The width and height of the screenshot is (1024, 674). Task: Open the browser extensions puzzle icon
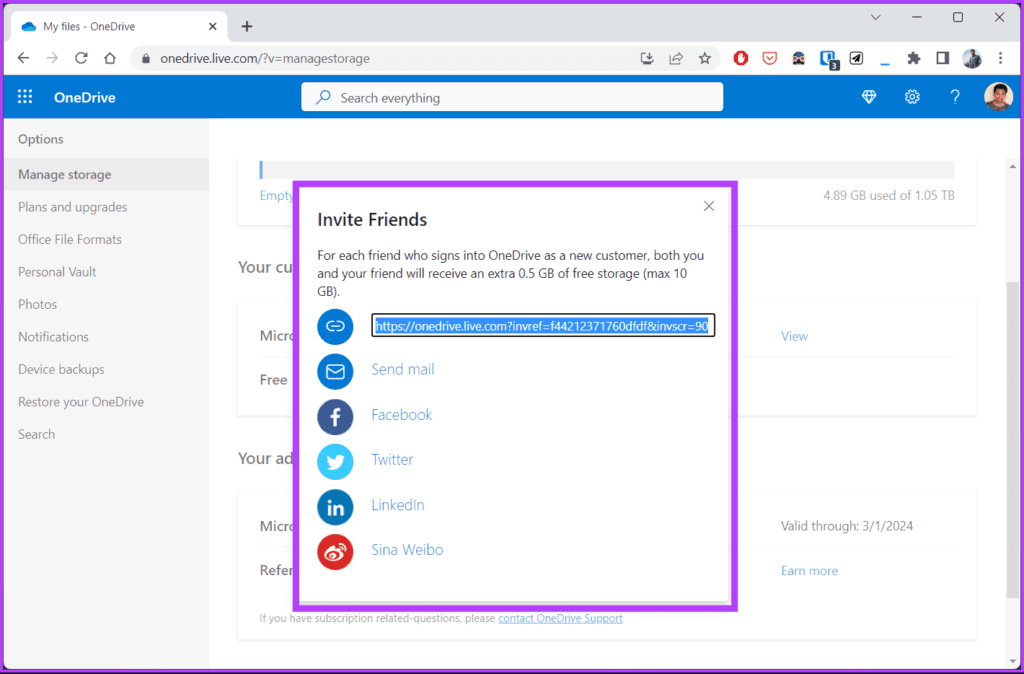(x=913, y=59)
